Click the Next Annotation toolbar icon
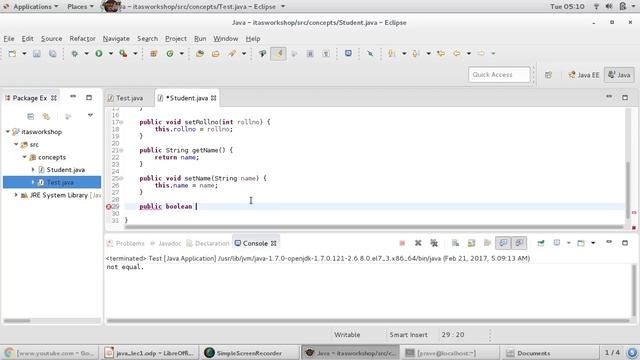640x360 pixels. click(391, 53)
